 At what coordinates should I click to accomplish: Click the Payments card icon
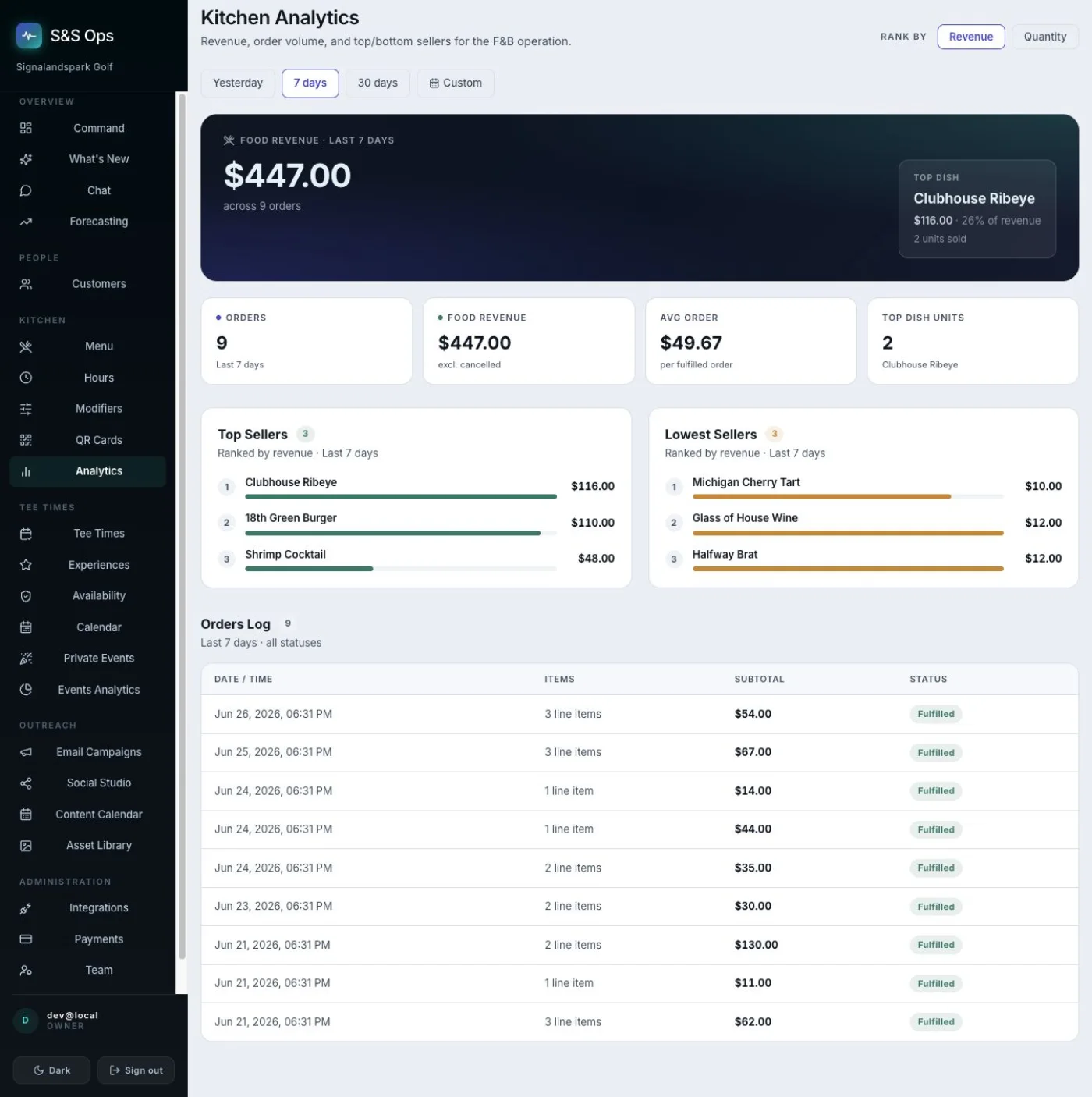[26, 939]
